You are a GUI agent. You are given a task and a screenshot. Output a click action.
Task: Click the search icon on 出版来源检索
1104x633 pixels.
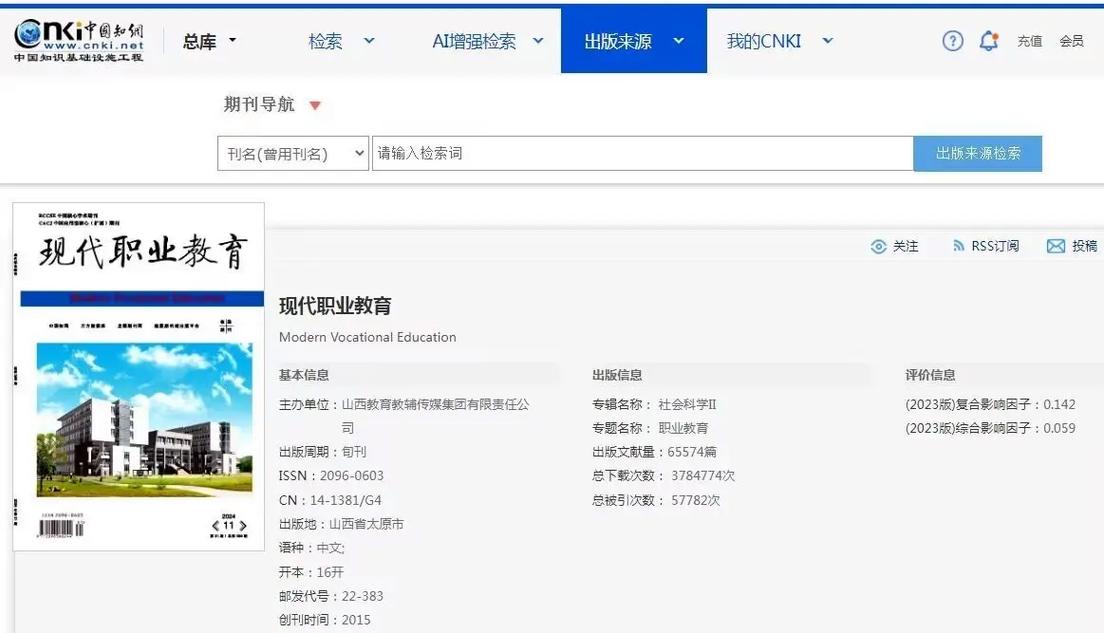coord(978,153)
